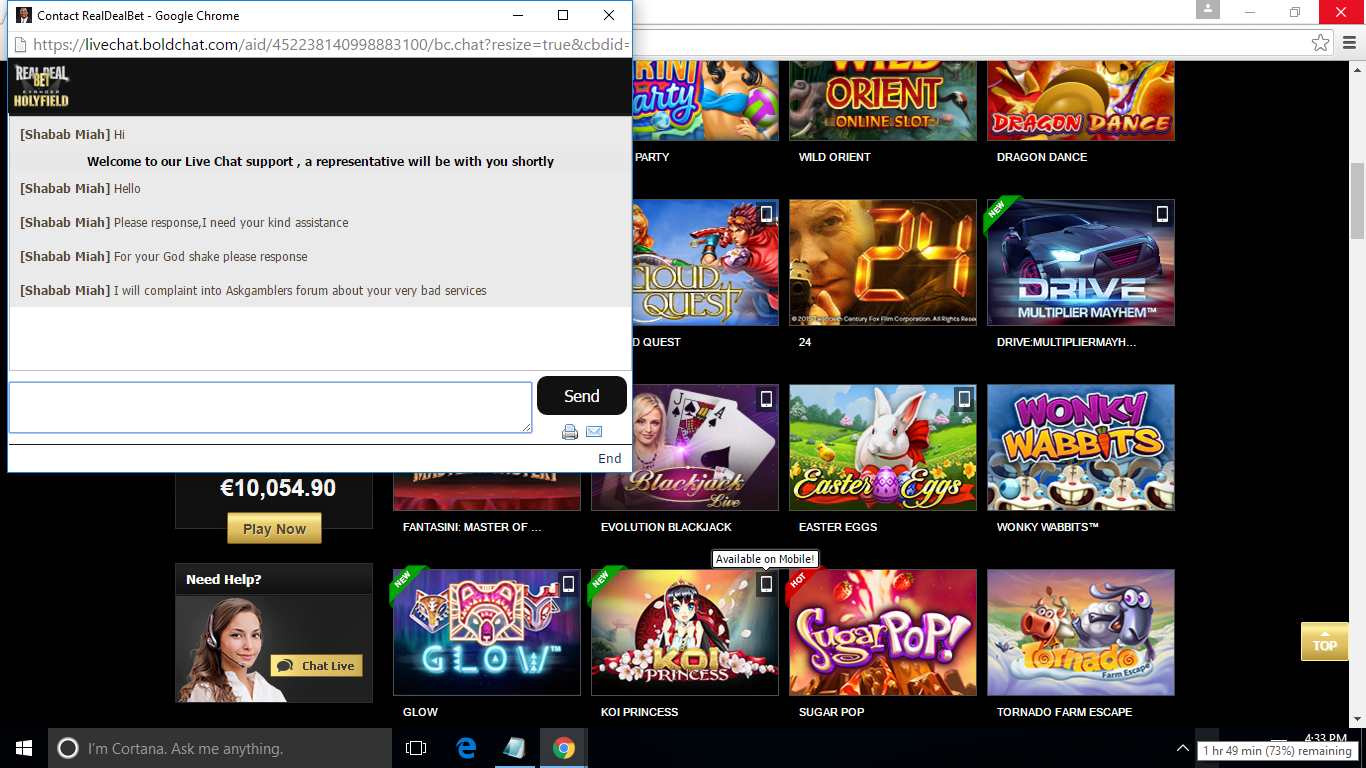Click the Chat Live button
Viewport: 1366px width, 768px height.
(316, 666)
